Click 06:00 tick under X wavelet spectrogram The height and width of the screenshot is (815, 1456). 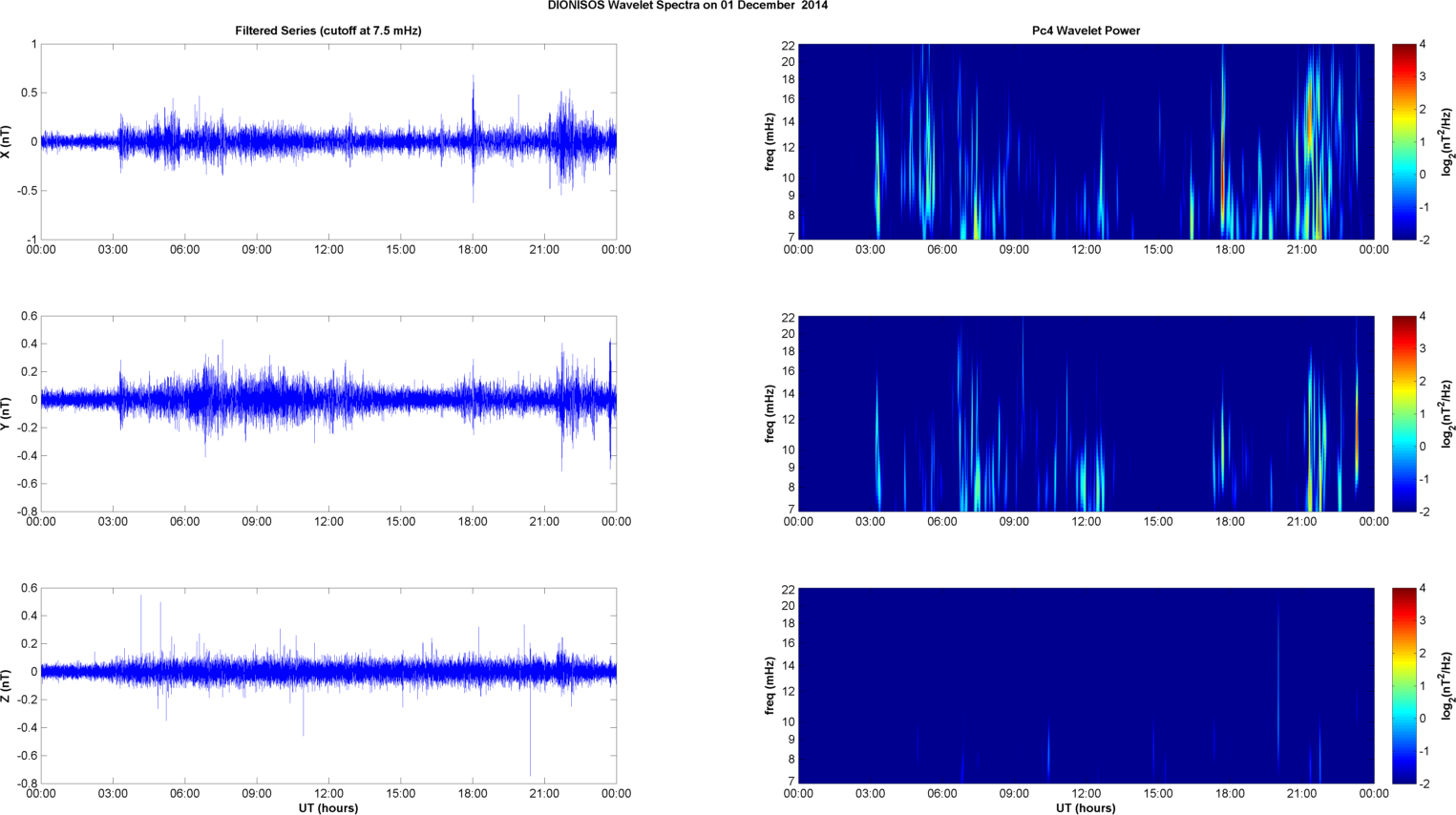[x=942, y=250]
